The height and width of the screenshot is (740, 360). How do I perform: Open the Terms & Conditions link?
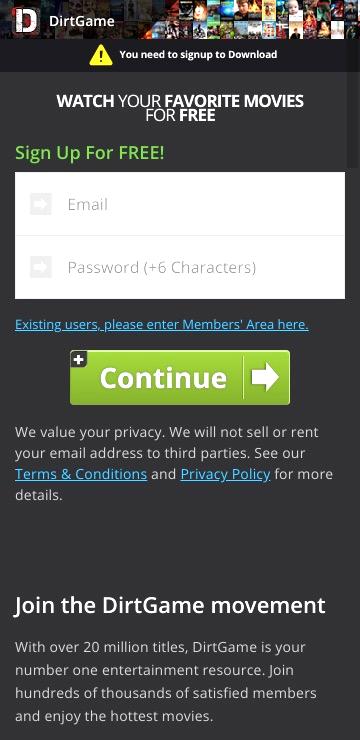(81, 474)
